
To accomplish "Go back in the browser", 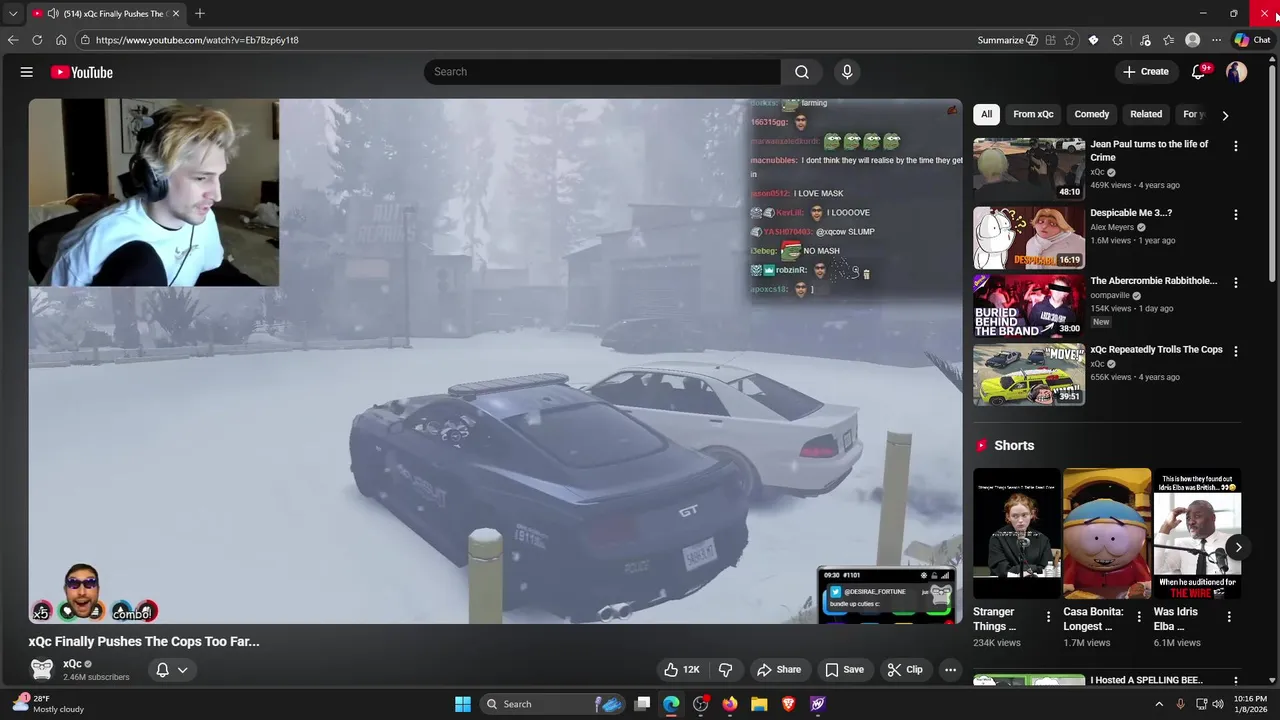I will tap(13, 40).
